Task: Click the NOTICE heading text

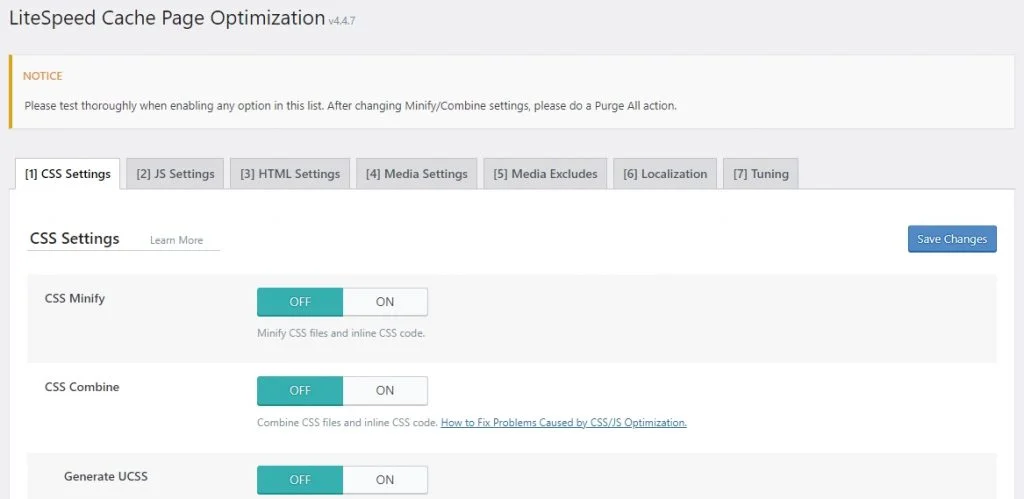Action: (42, 76)
